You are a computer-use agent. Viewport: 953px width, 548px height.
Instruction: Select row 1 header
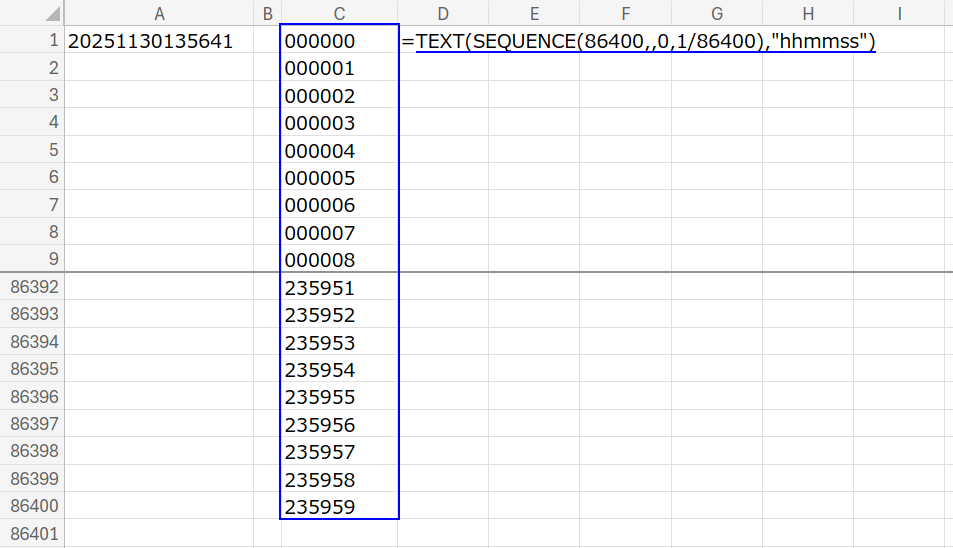click(32, 42)
